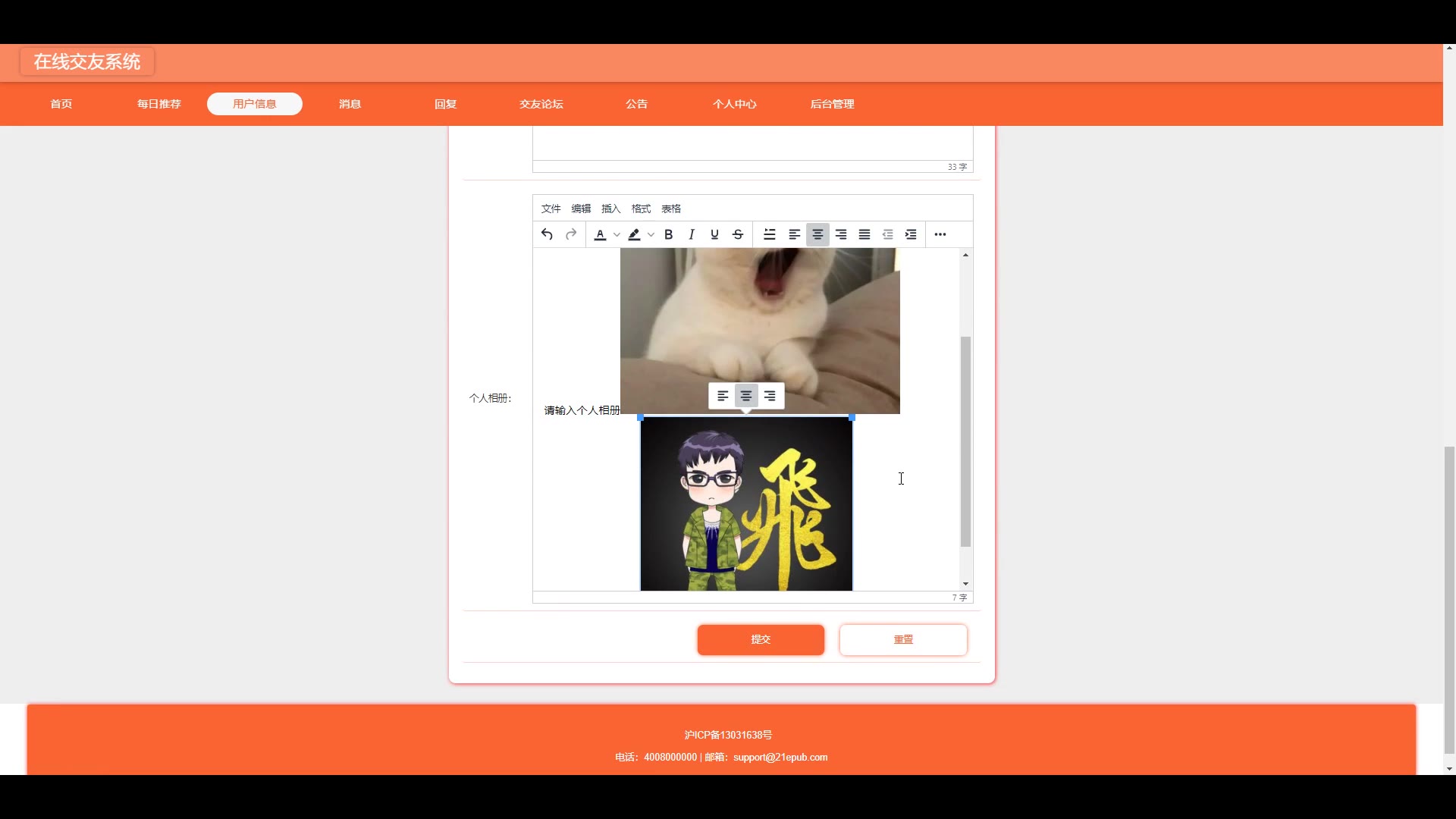Open the 插入 editor menu
Image resolution: width=1456 pixels, height=819 pixels.
click(x=610, y=209)
